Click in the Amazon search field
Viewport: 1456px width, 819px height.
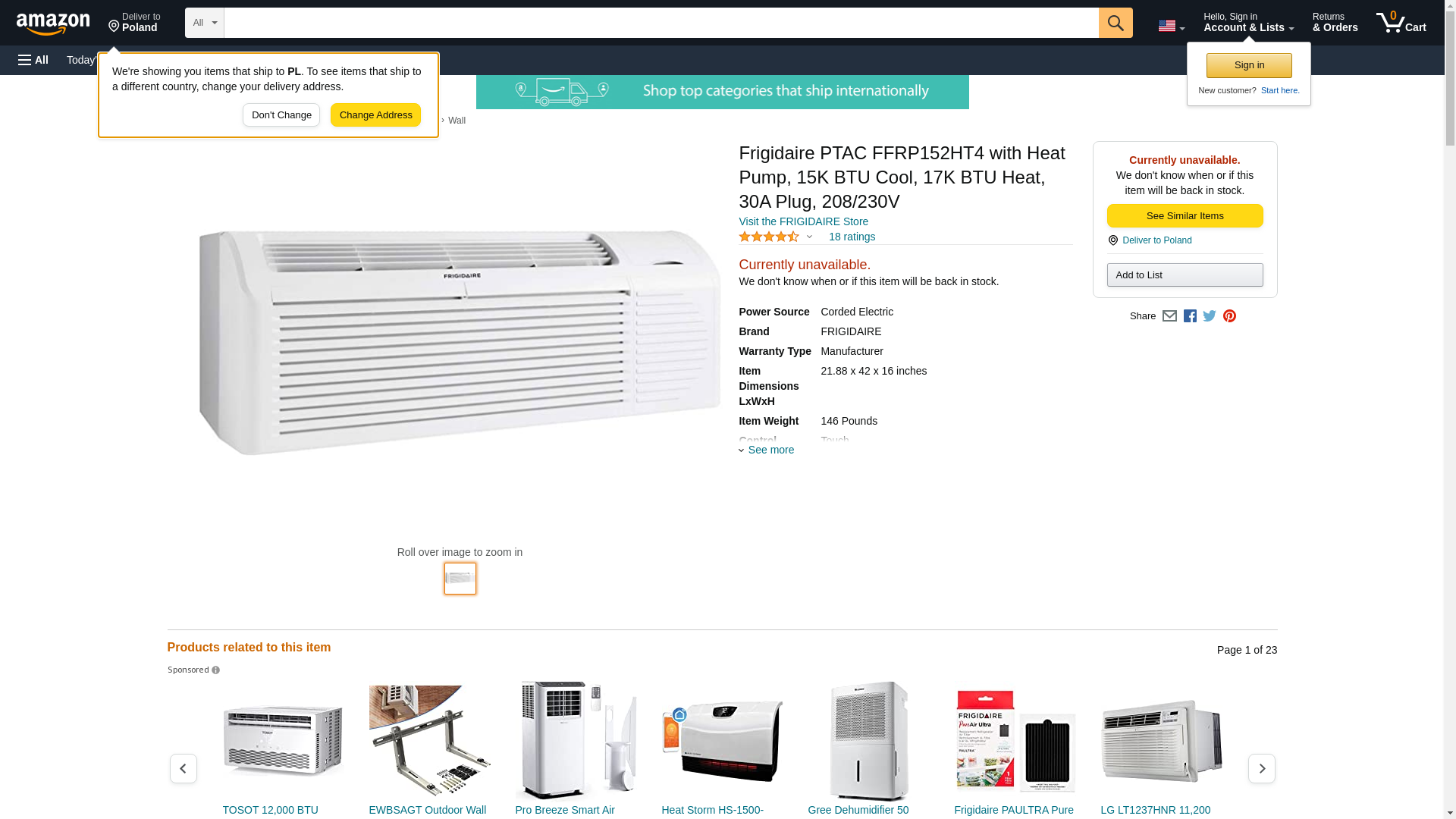(x=661, y=23)
